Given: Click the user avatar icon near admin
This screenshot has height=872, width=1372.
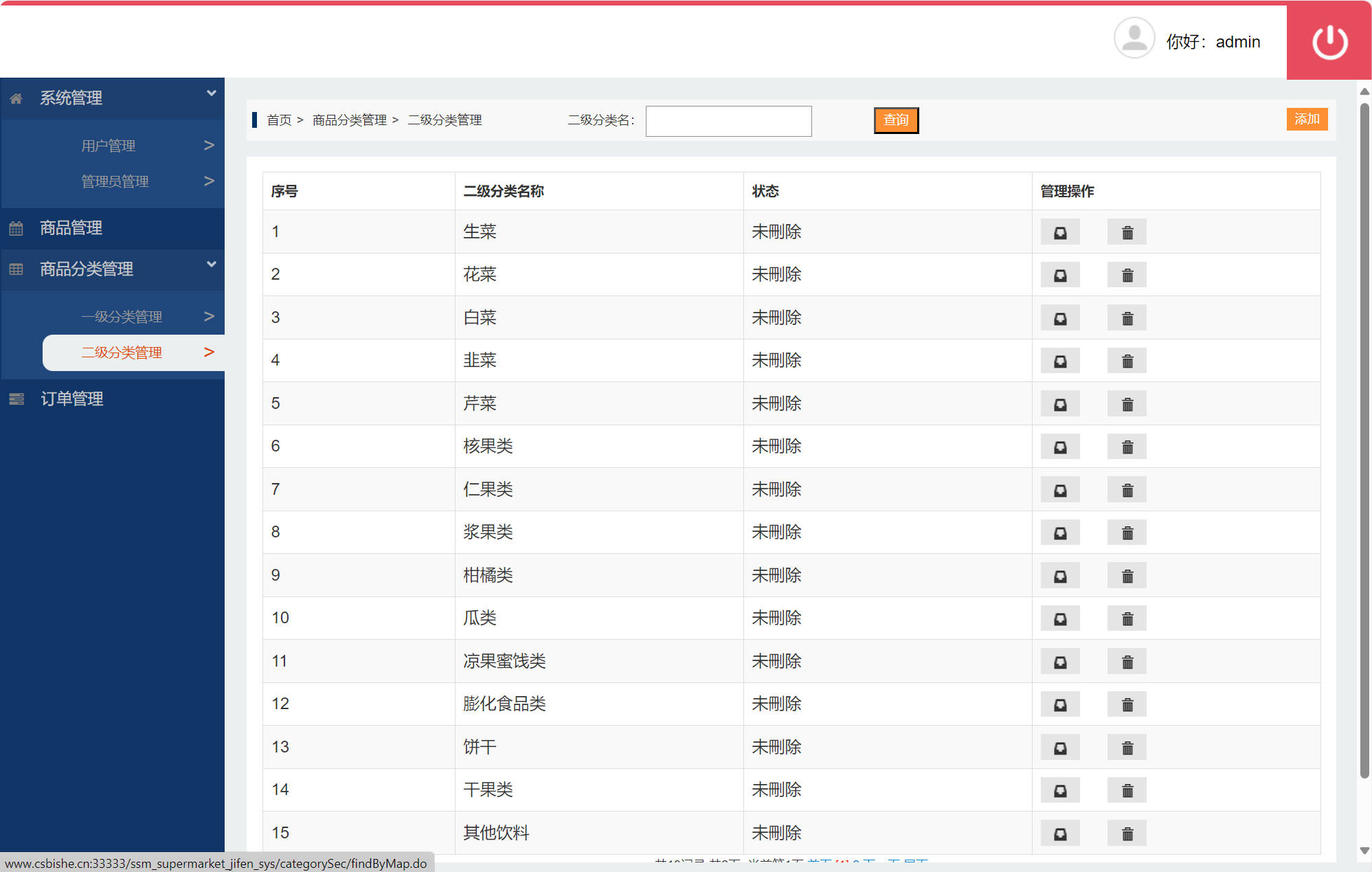Looking at the screenshot, I should point(1134,38).
